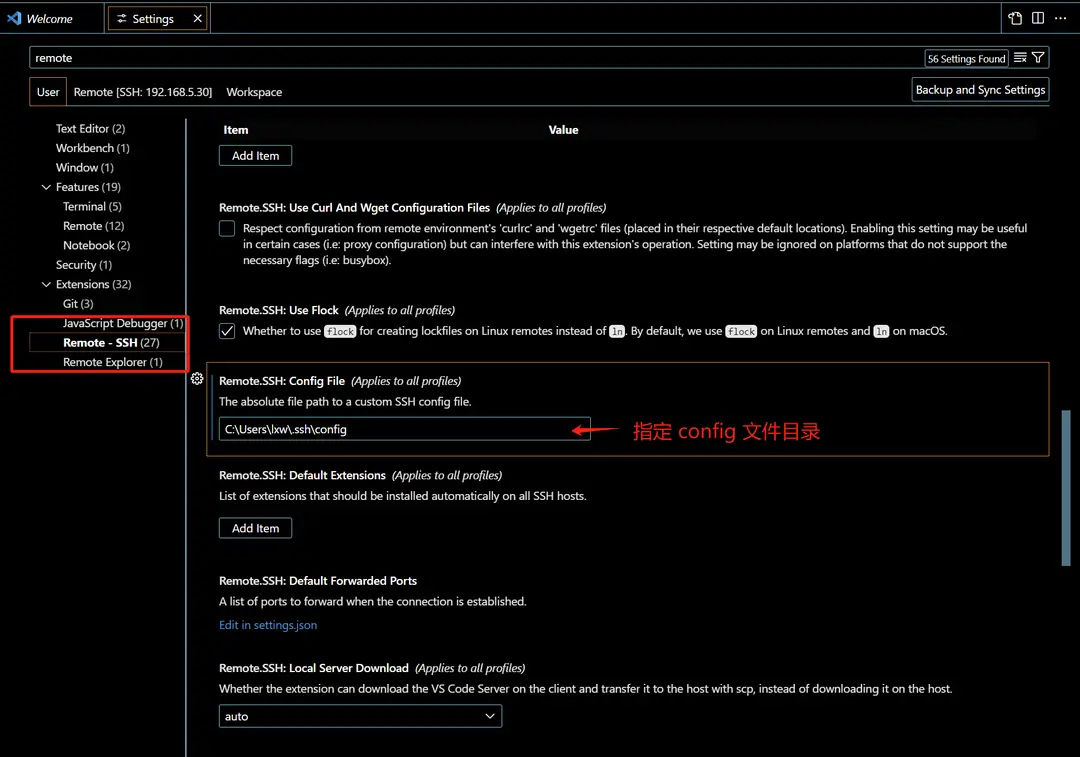Select Remote Explorer (1) category

click(113, 362)
